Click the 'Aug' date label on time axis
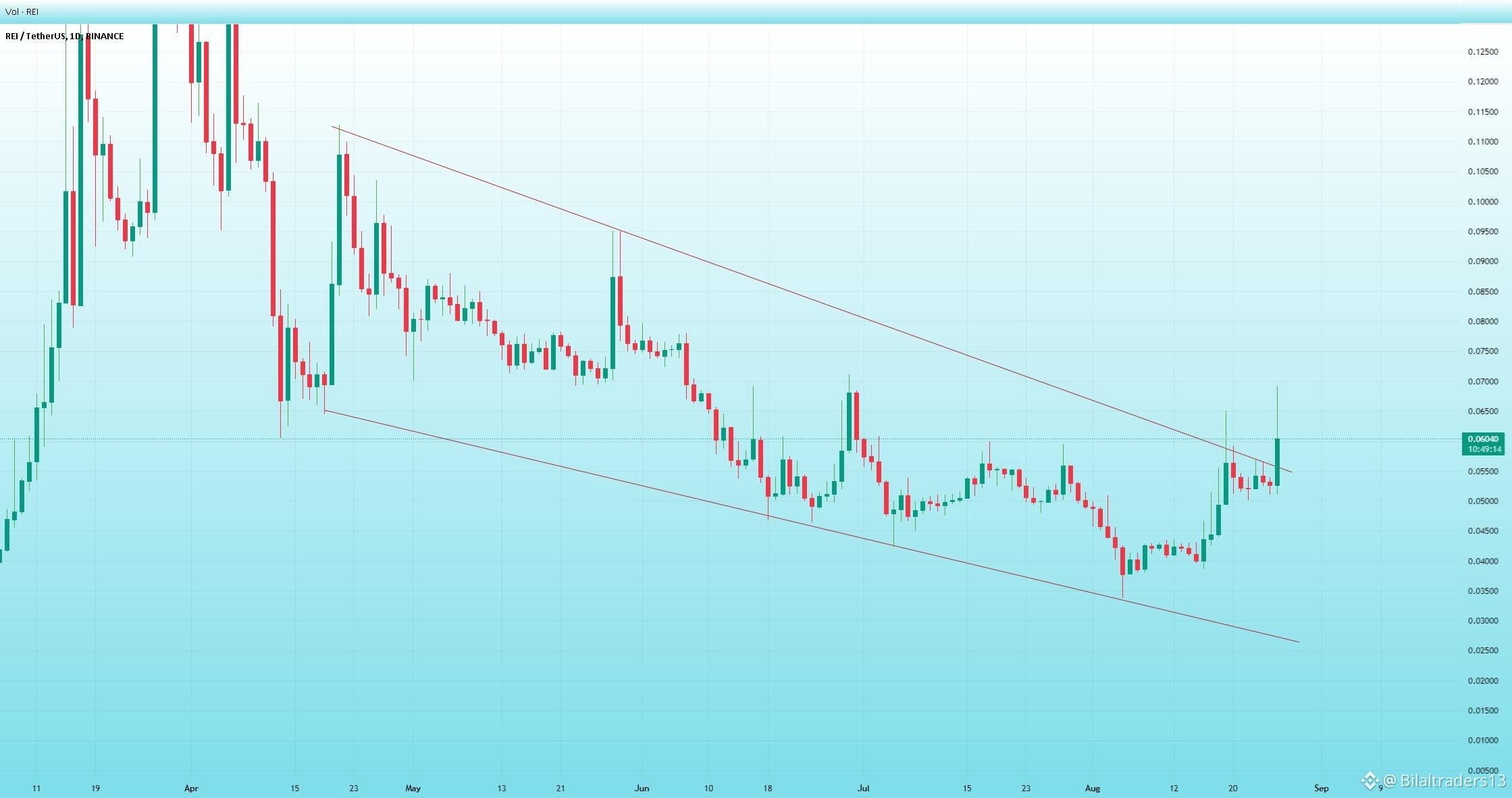Viewport: 1512px width, 798px height. [1092, 789]
